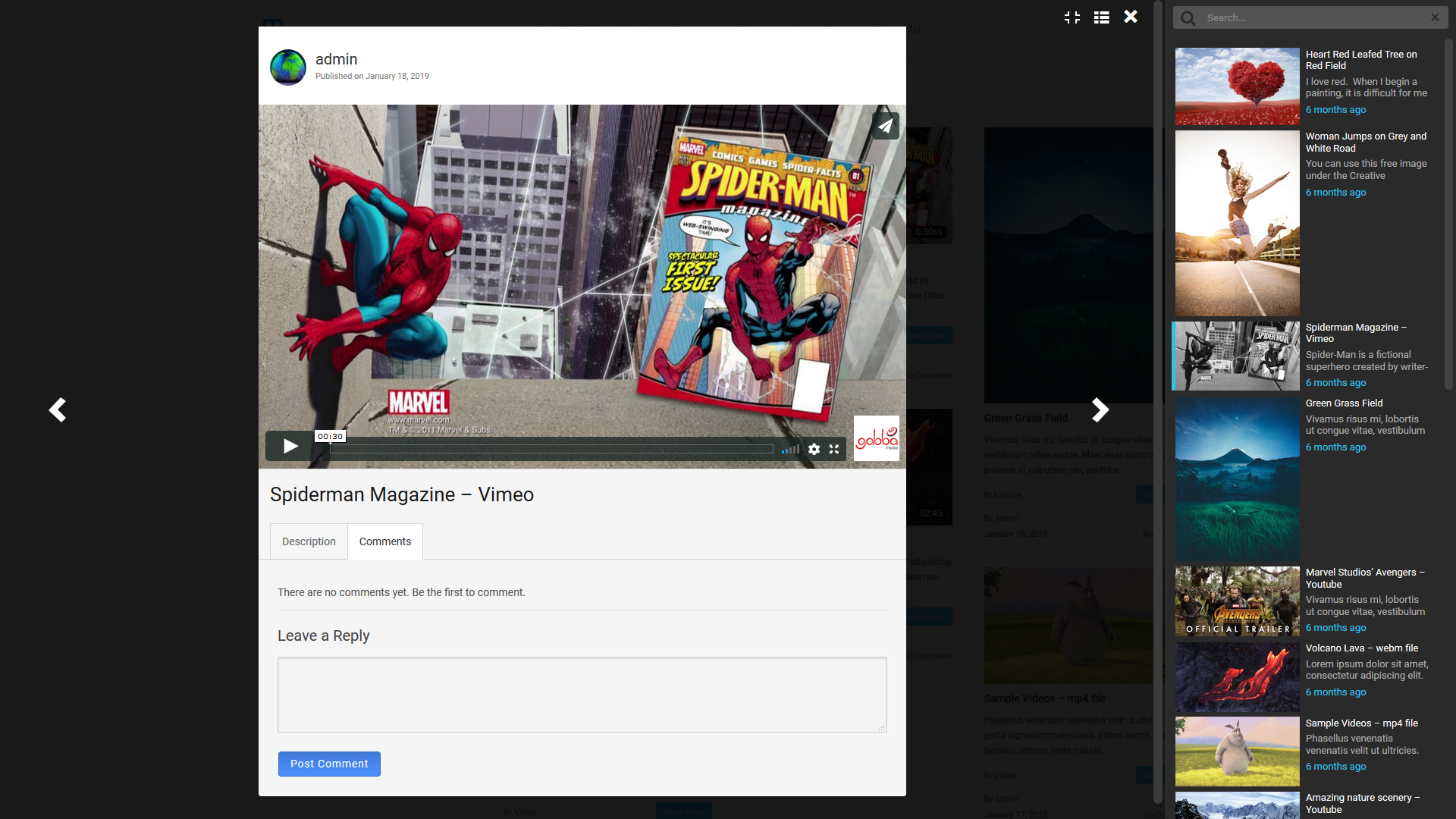The height and width of the screenshot is (819, 1456).
Task: Open Heart Red Leafed Tree thumbnail
Action: [x=1238, y=86]
